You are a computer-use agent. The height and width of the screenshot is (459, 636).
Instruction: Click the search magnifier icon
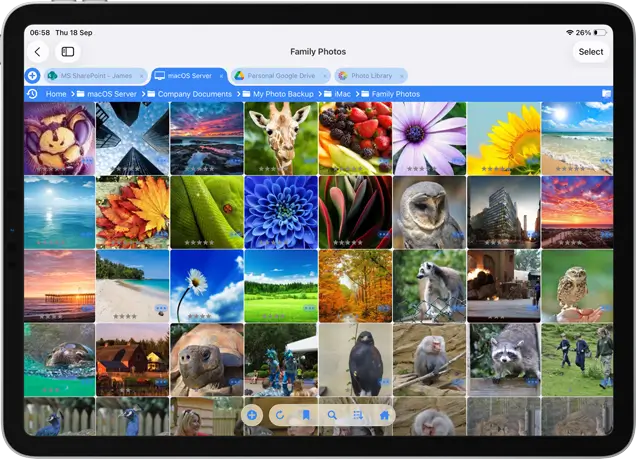(x=332, y=415)
